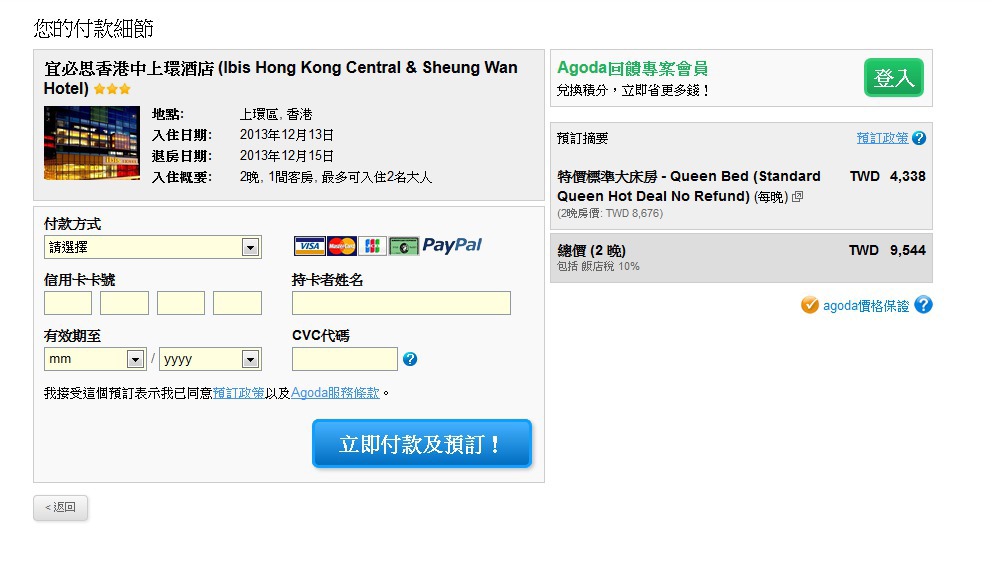992x565 pixels.
Task: Open room details popup icon after 每晚
Action: coord(797,197)
